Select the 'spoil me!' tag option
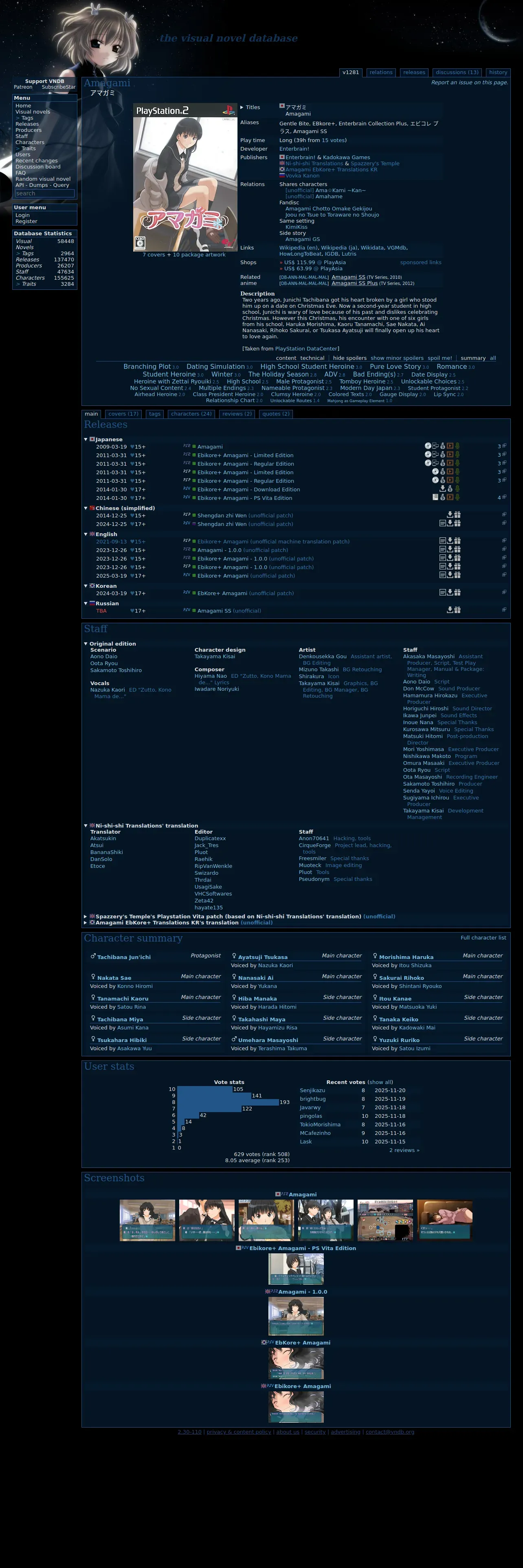 [x=439, y=358]
